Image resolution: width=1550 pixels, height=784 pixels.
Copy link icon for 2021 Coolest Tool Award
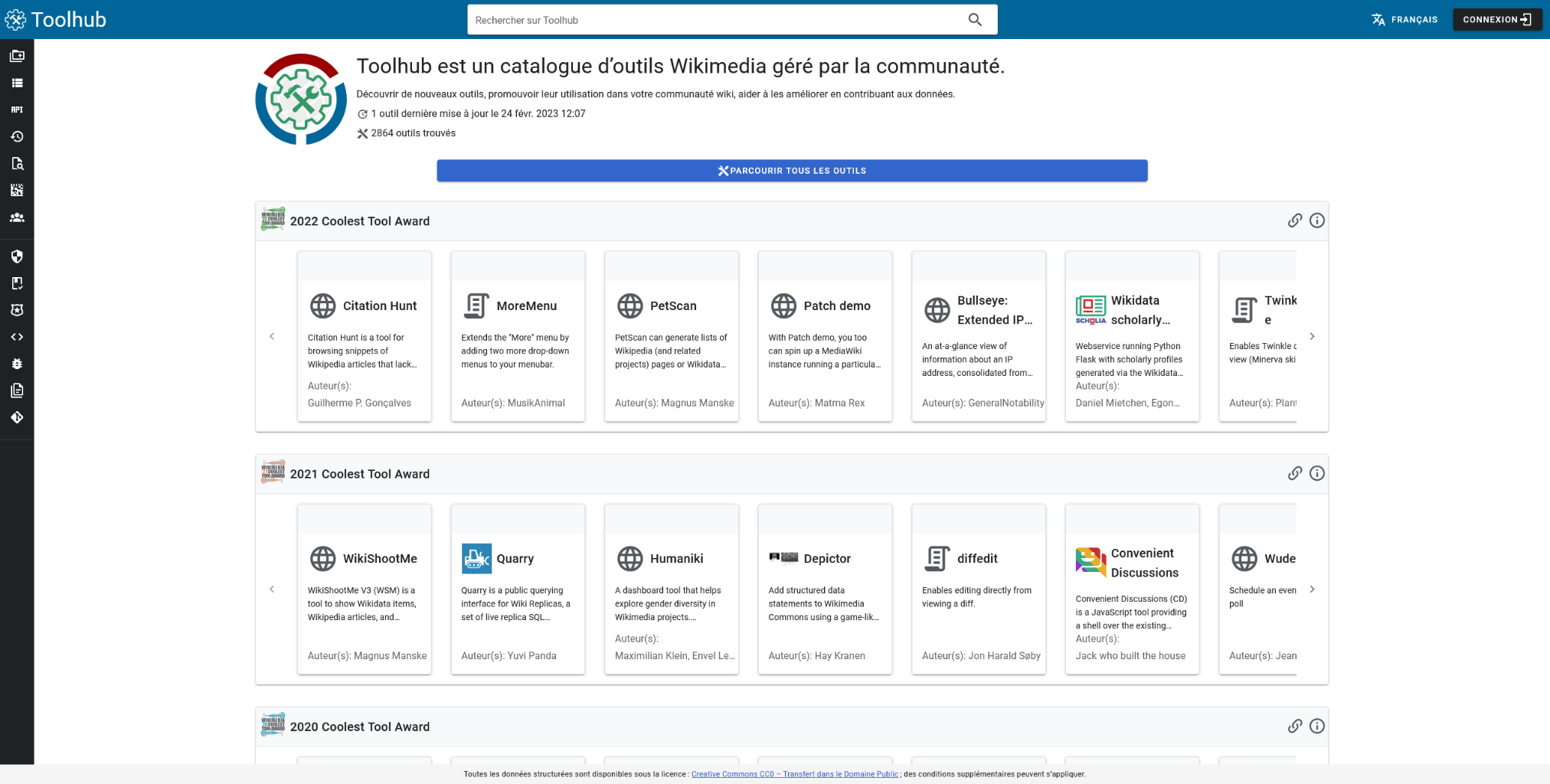1295,473
